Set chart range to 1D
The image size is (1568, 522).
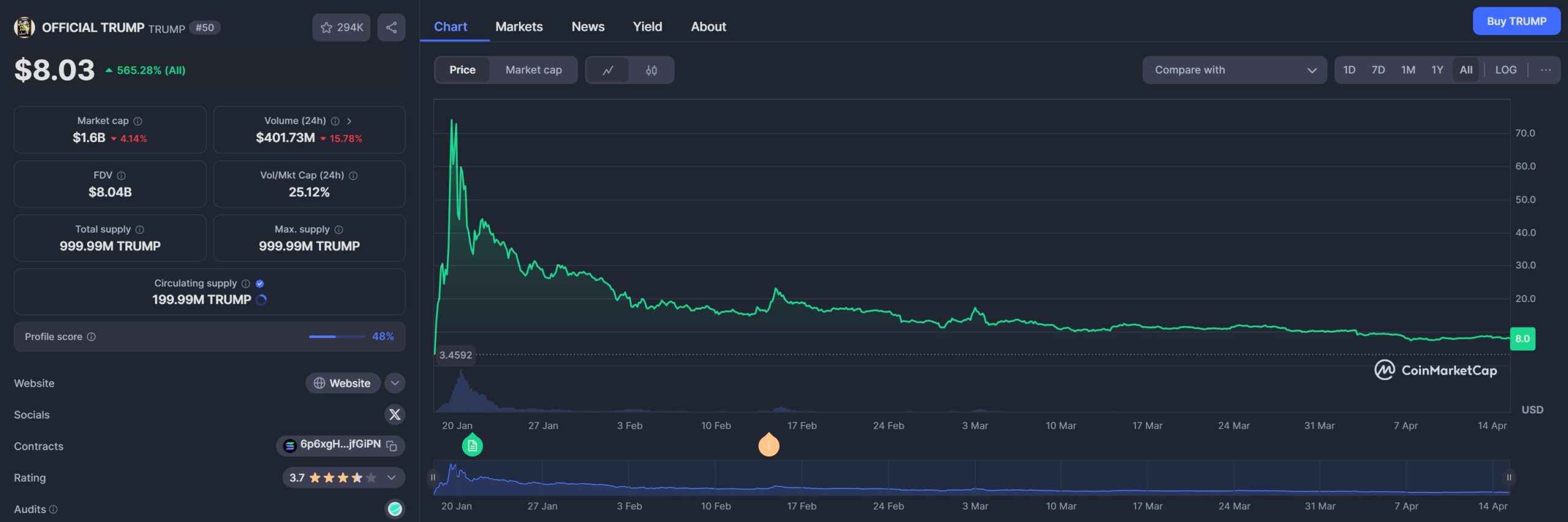[1349, 70]
